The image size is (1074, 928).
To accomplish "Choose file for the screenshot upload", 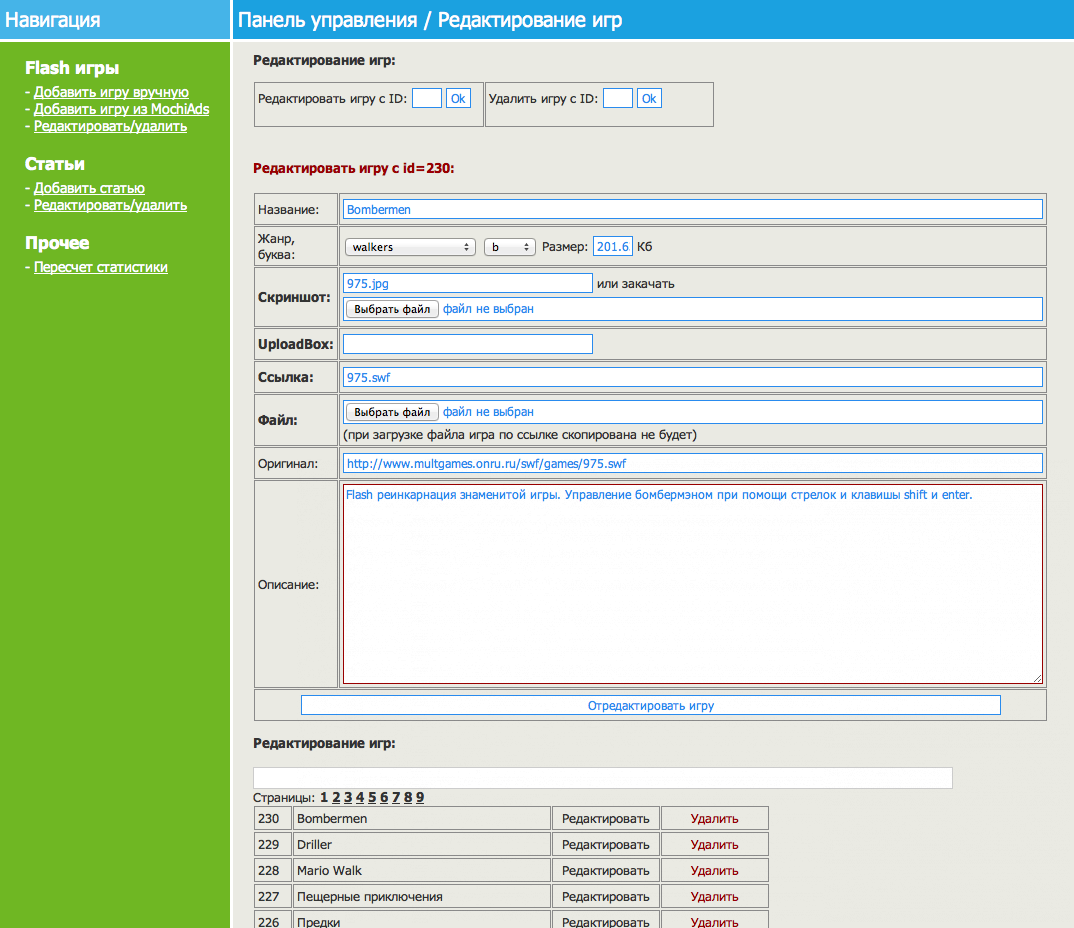I will tap(392, 309).
